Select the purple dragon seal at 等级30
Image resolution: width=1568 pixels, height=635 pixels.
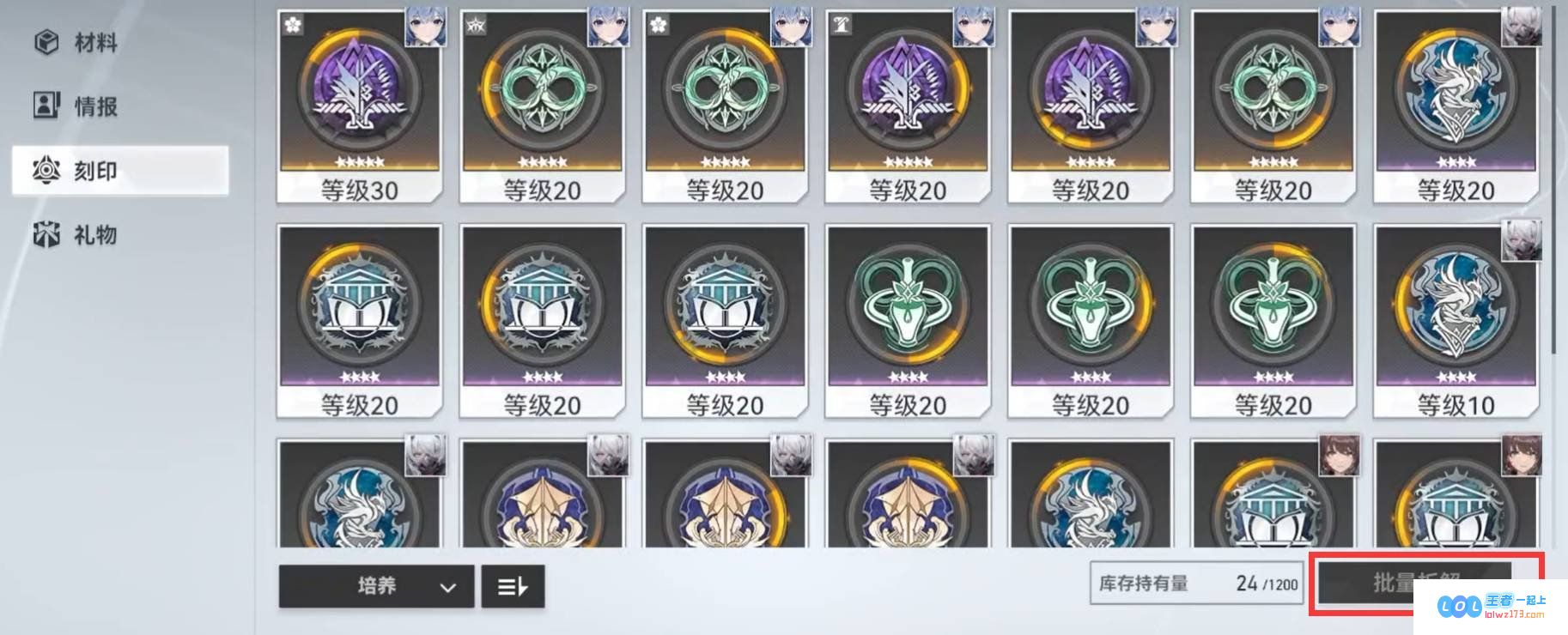click(360, 107)
